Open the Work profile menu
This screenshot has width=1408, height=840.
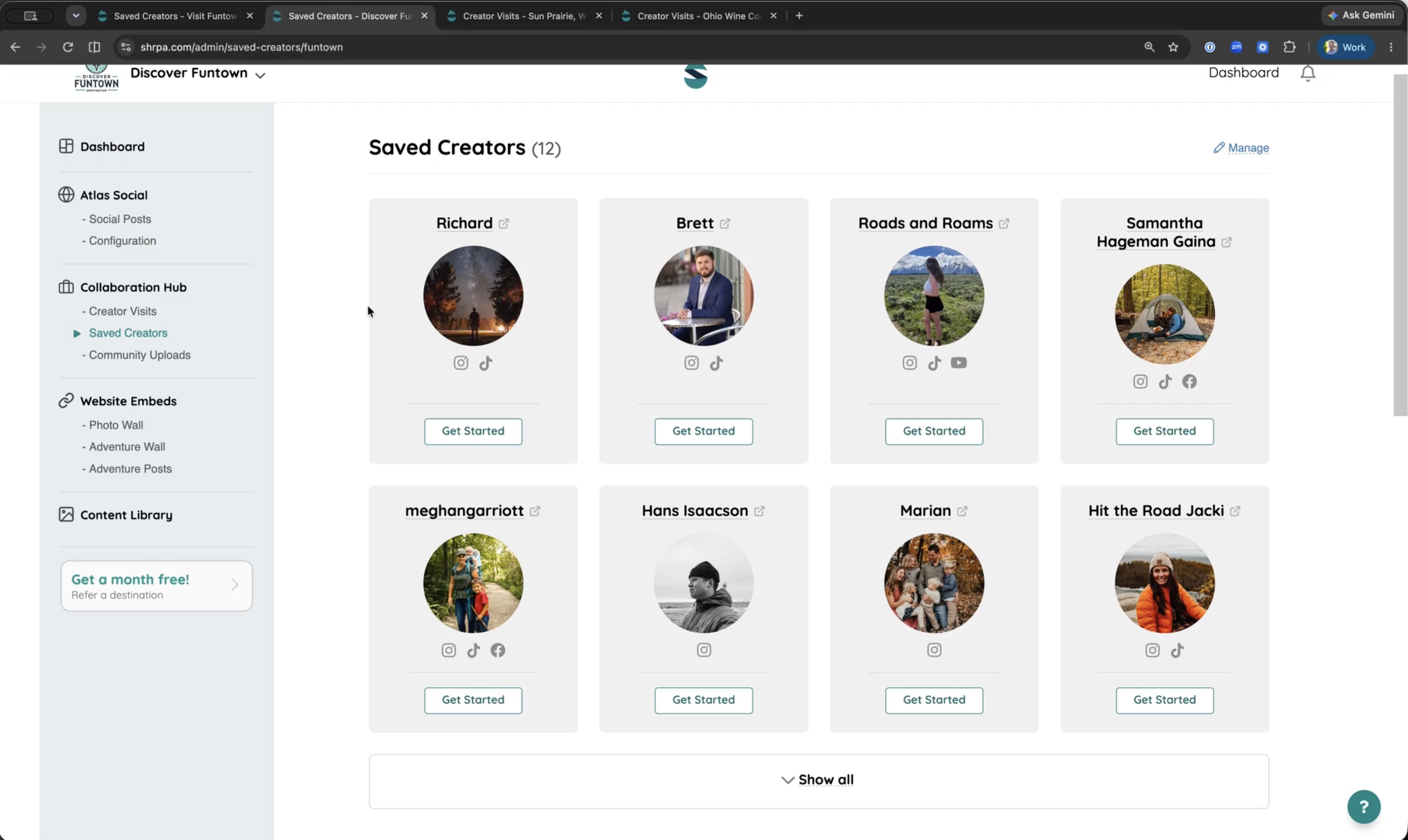(x=1345, y=47)
